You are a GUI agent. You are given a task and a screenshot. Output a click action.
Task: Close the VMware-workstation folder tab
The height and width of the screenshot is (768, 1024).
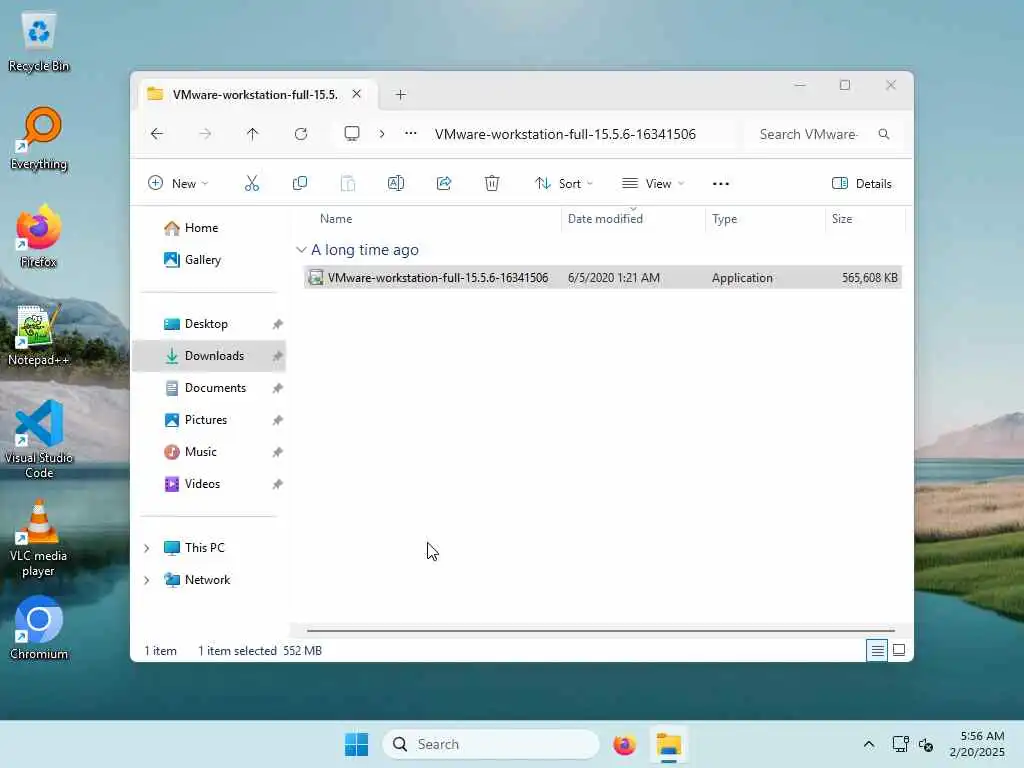[x=357, y=94]
